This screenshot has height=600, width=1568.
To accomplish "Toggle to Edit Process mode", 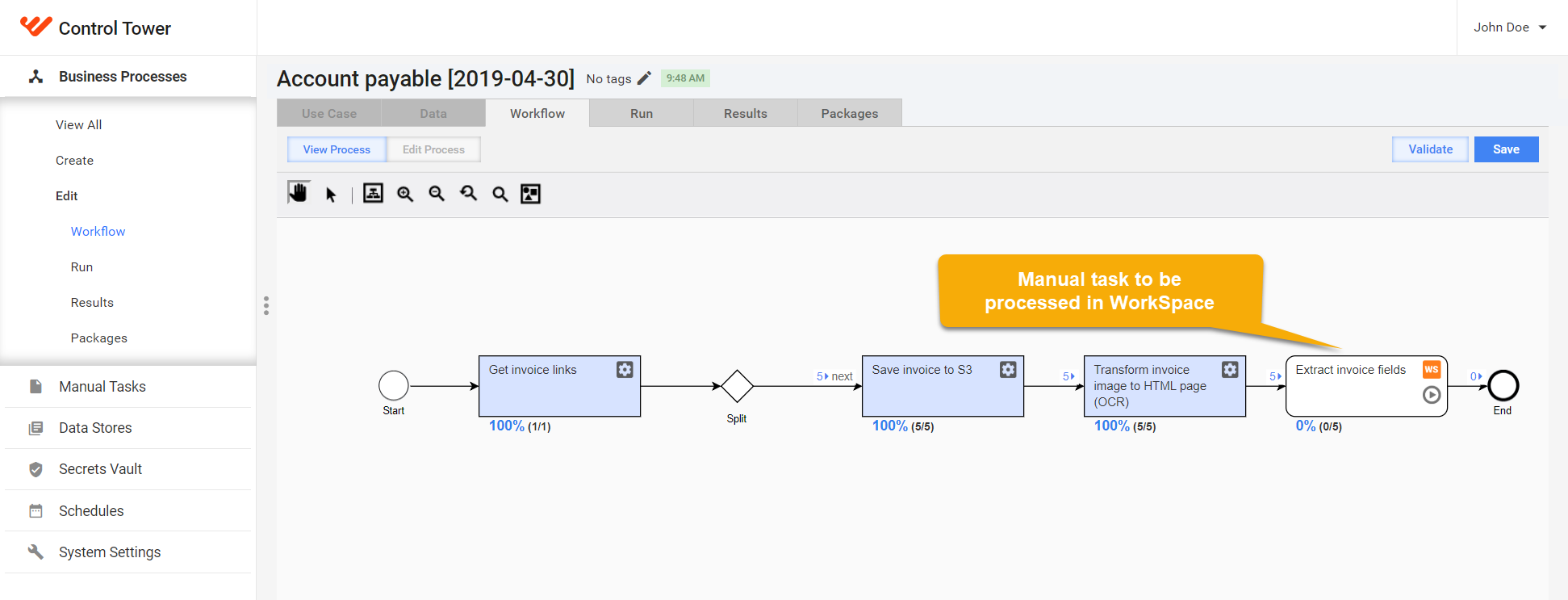I will point(433,149).
